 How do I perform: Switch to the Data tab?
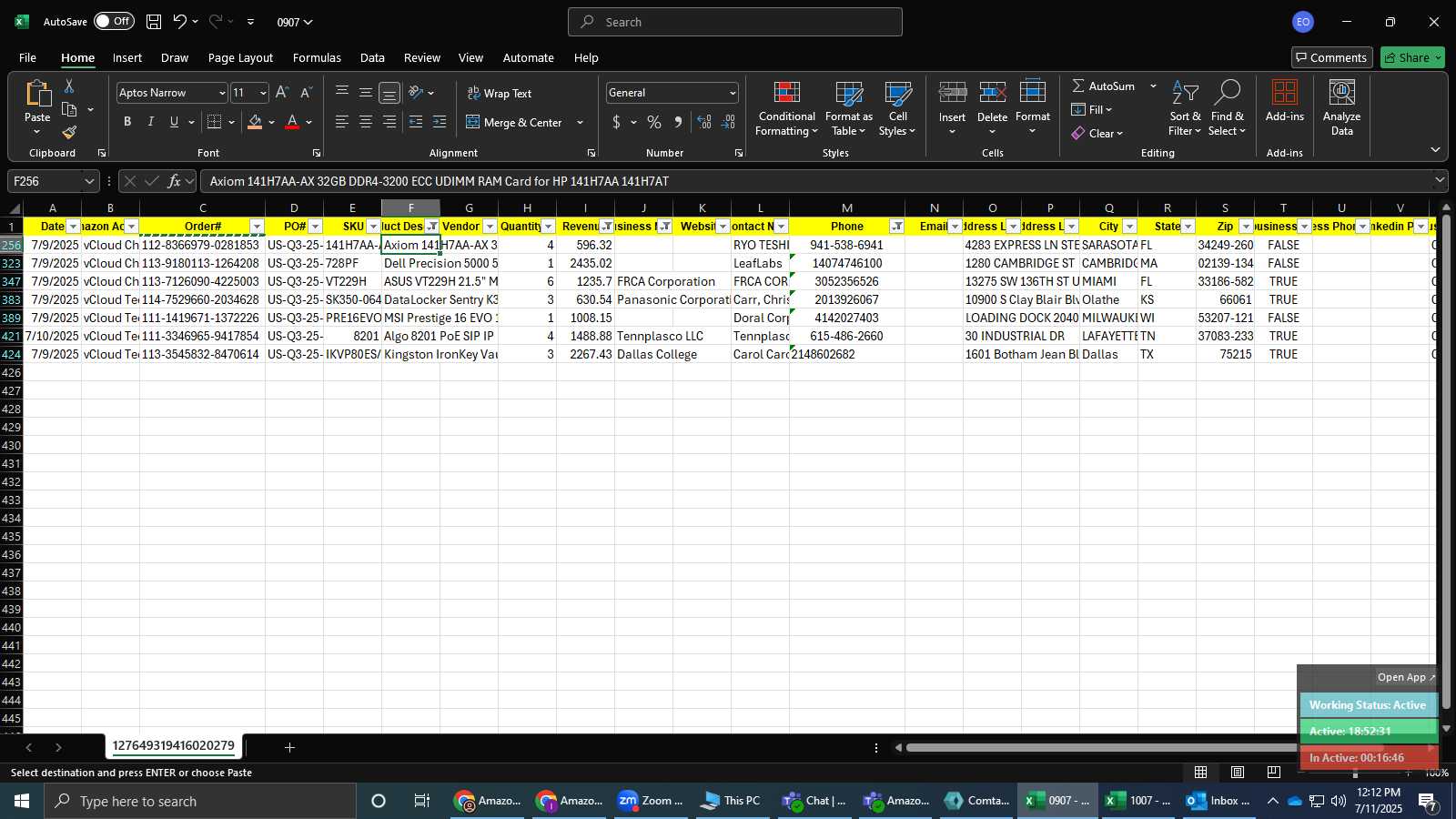point(372,57)
